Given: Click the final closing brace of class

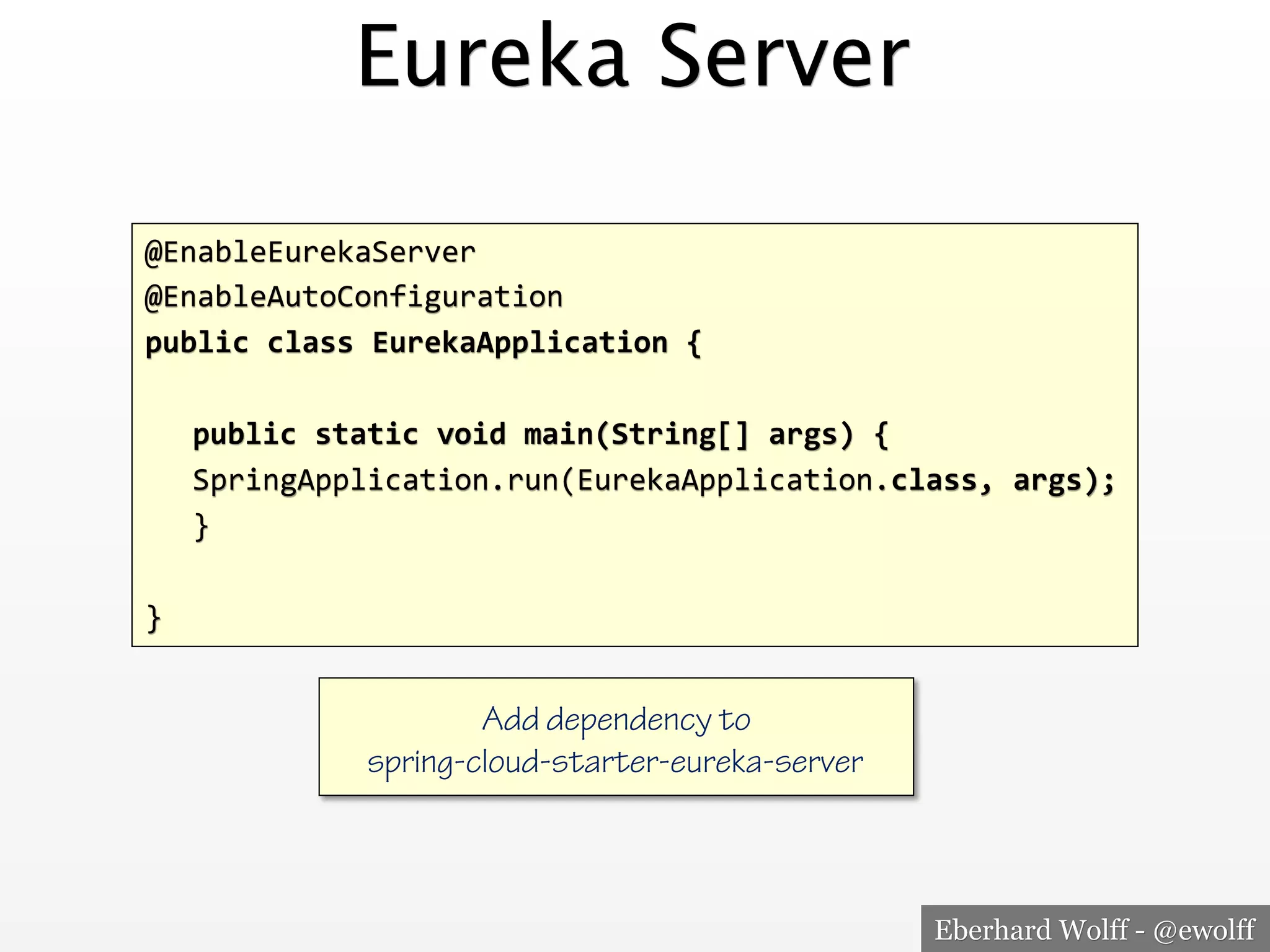Looking at the screenshot, I should 154,619.
